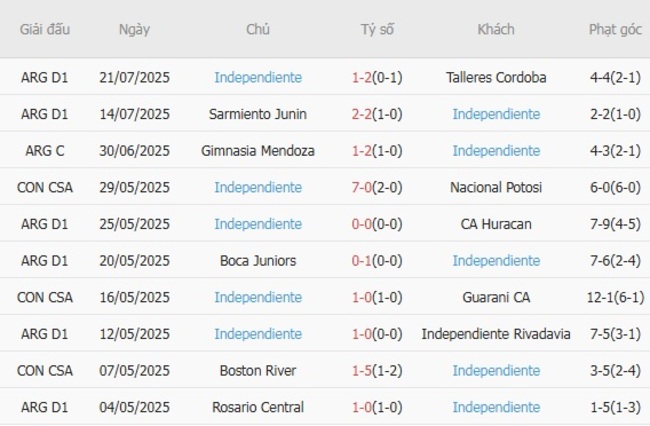
Task: Open the Rosario Central team link
Action: (x=257, y=408)
